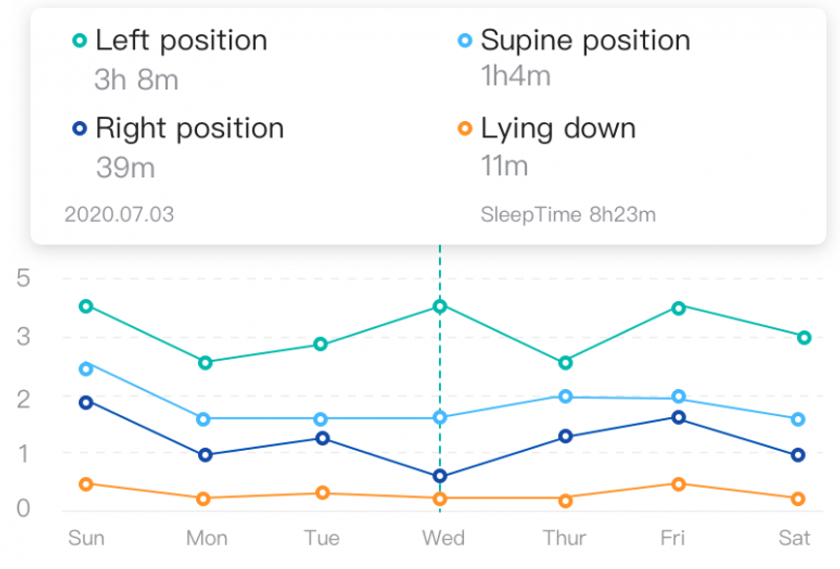This screenshot has height=569, width=840.
Task: Select the Sun label on the axis
Action: [86, 538]
